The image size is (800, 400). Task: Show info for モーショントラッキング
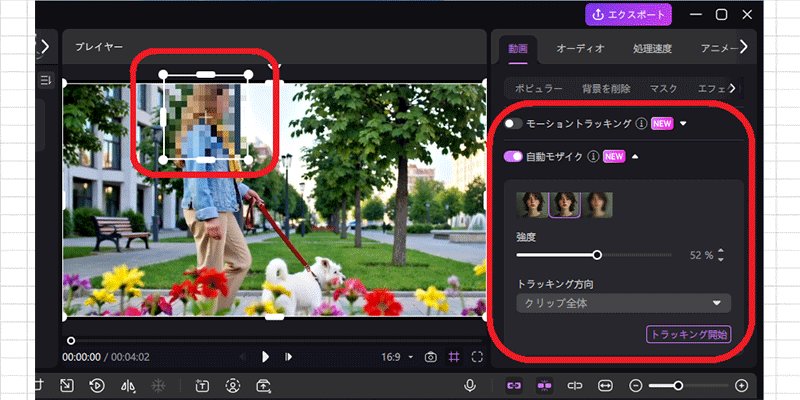pos(641,123)
